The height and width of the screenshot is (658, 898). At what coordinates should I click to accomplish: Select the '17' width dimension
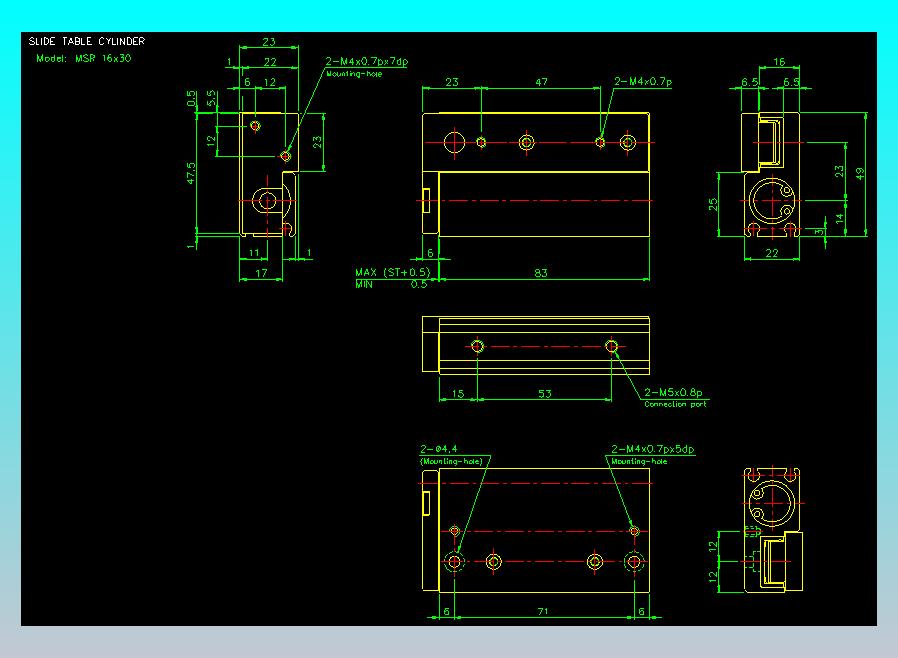point(261,273)
